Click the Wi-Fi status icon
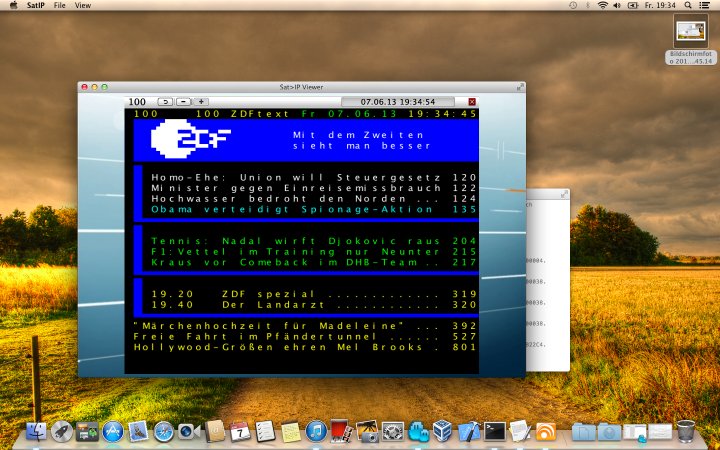 [x=602, y=6]
